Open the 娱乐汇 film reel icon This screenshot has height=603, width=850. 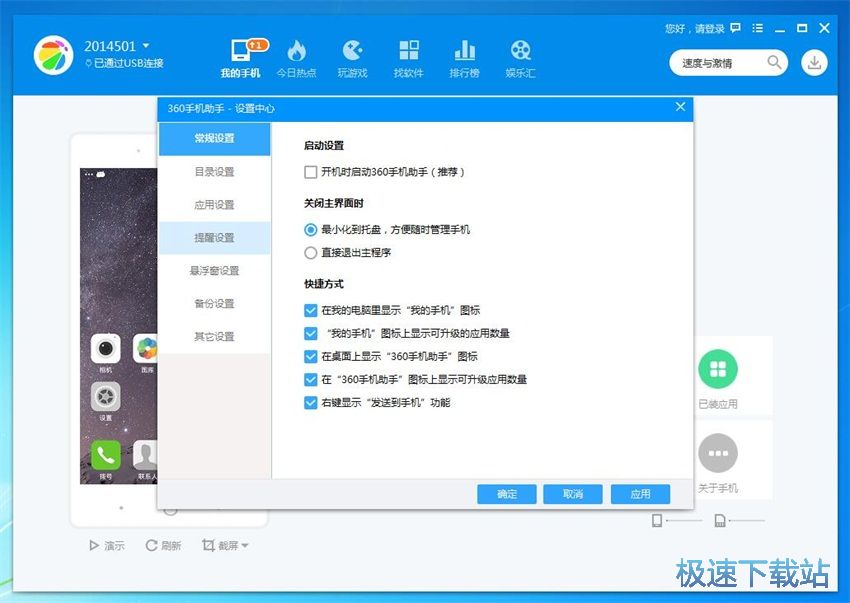[520, 50]
